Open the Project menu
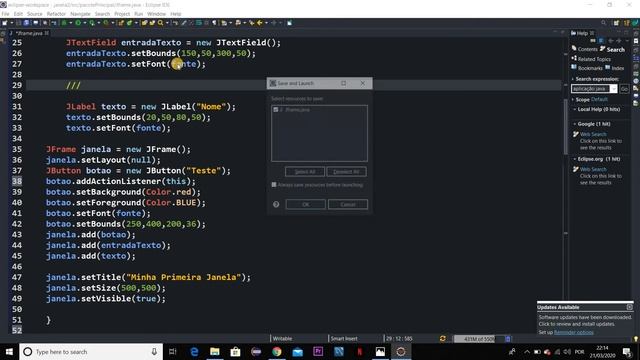Screen dimensions: 640x360 122,14
